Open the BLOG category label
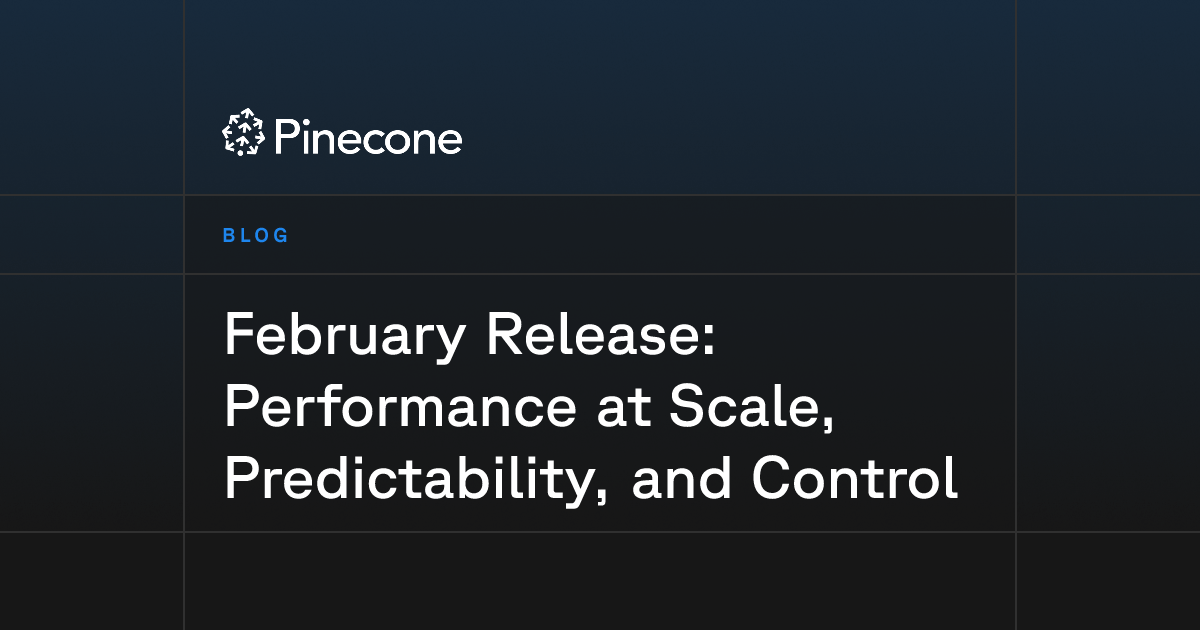 pos(256,236)
